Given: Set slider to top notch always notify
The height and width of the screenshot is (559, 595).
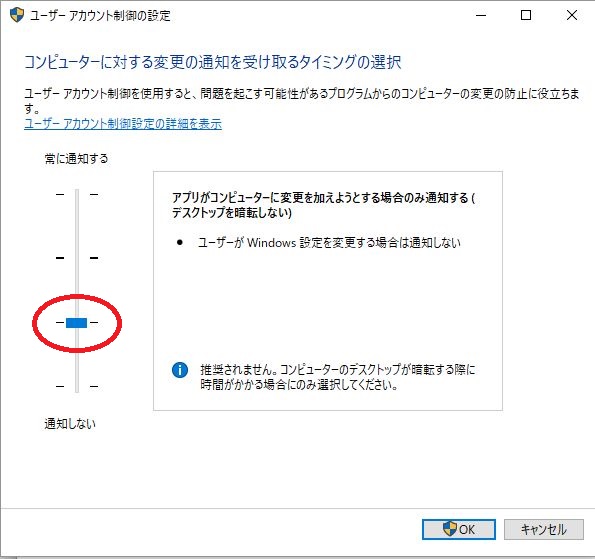Looking at the screenshot, I should tap(77, 194).
